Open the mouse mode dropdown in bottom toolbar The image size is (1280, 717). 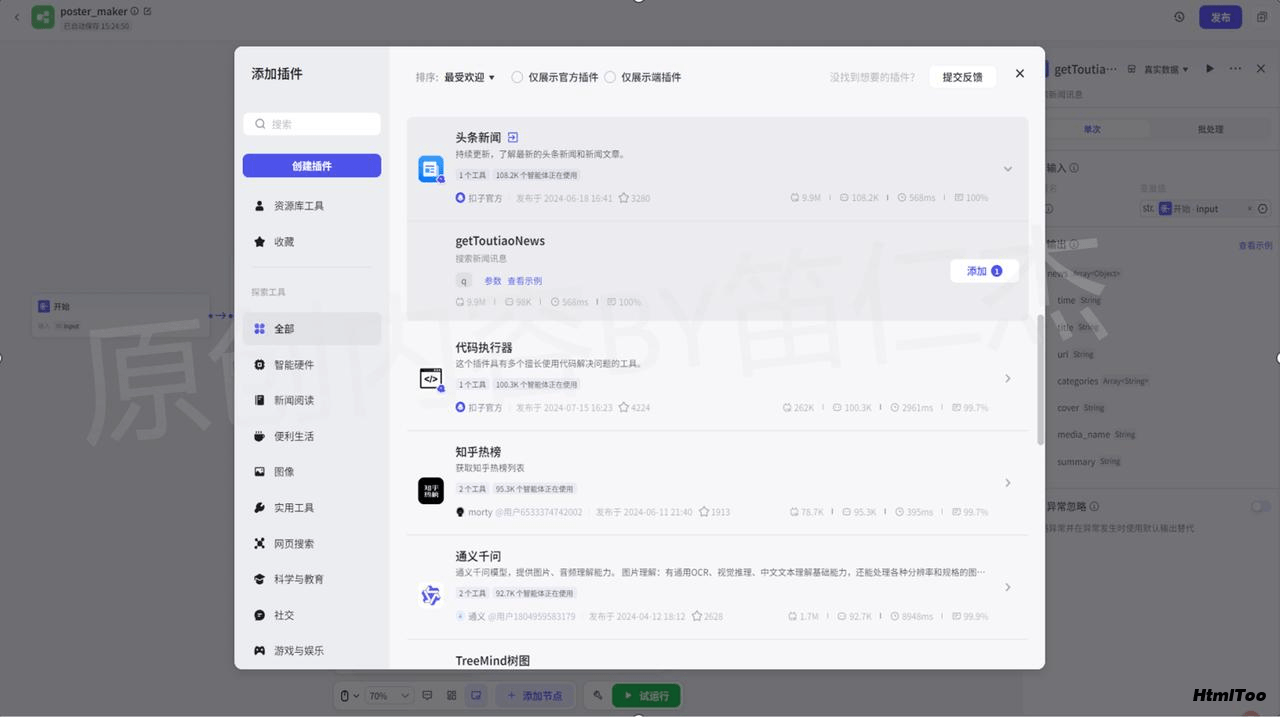(348, 695)
